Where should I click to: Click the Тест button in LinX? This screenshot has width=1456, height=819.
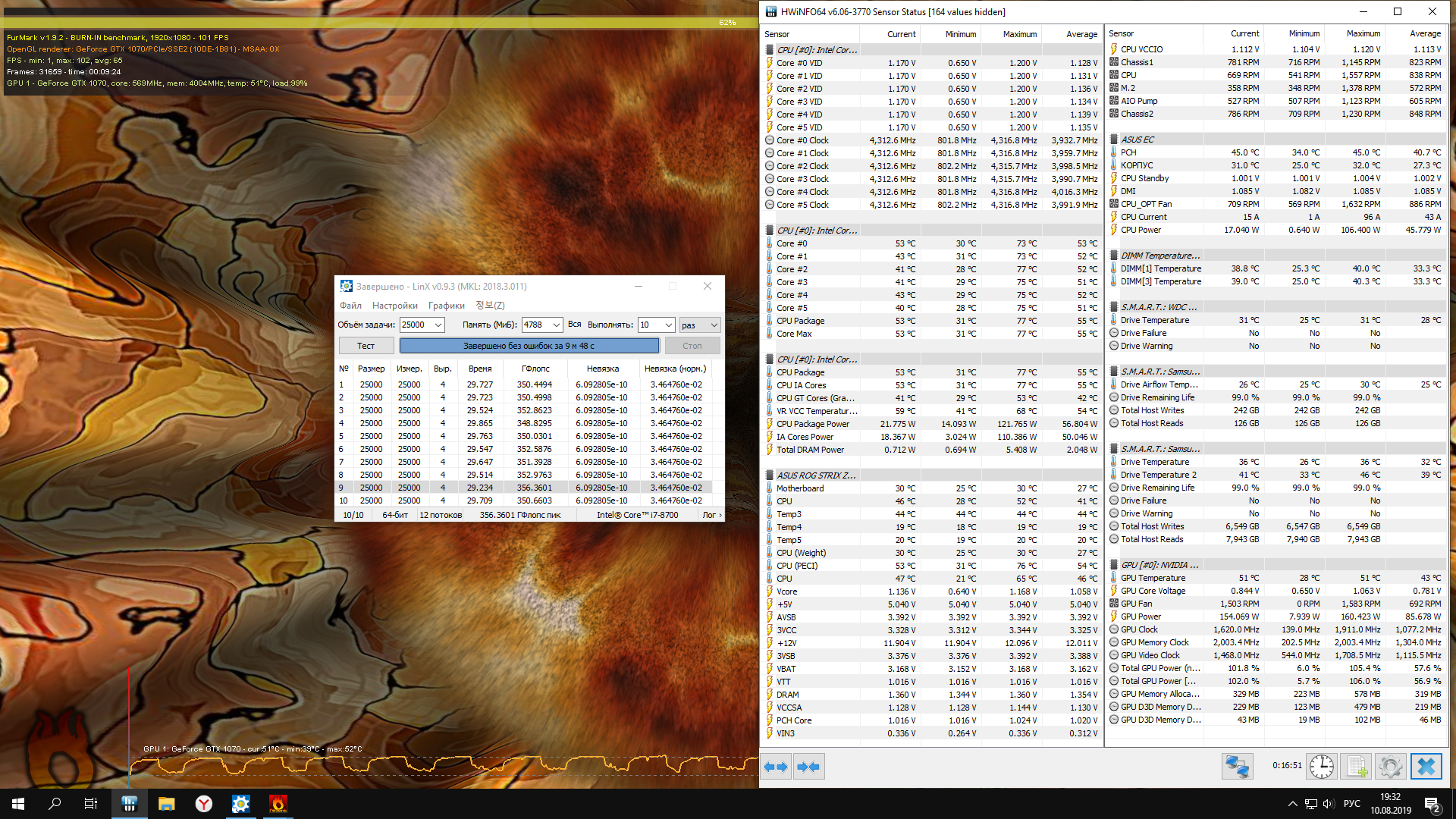pyautogui.click(x=366, y=346)
